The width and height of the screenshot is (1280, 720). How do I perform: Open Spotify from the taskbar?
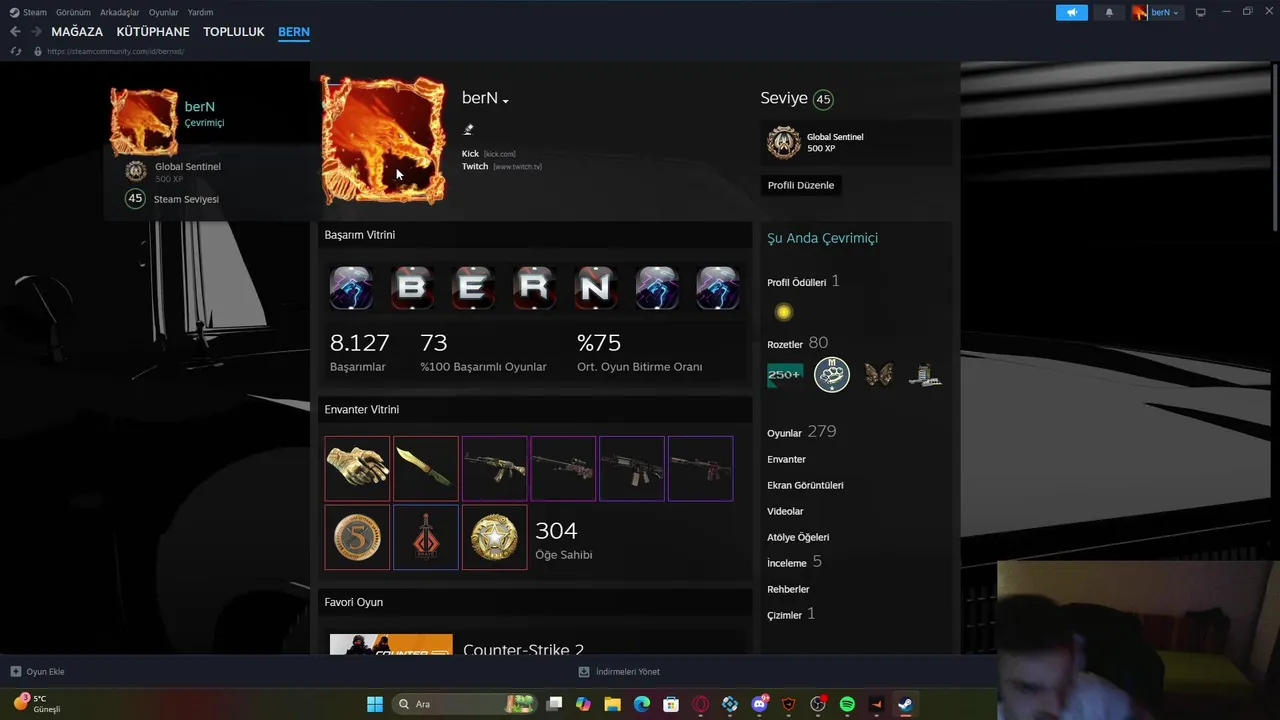tap(847, 704)
